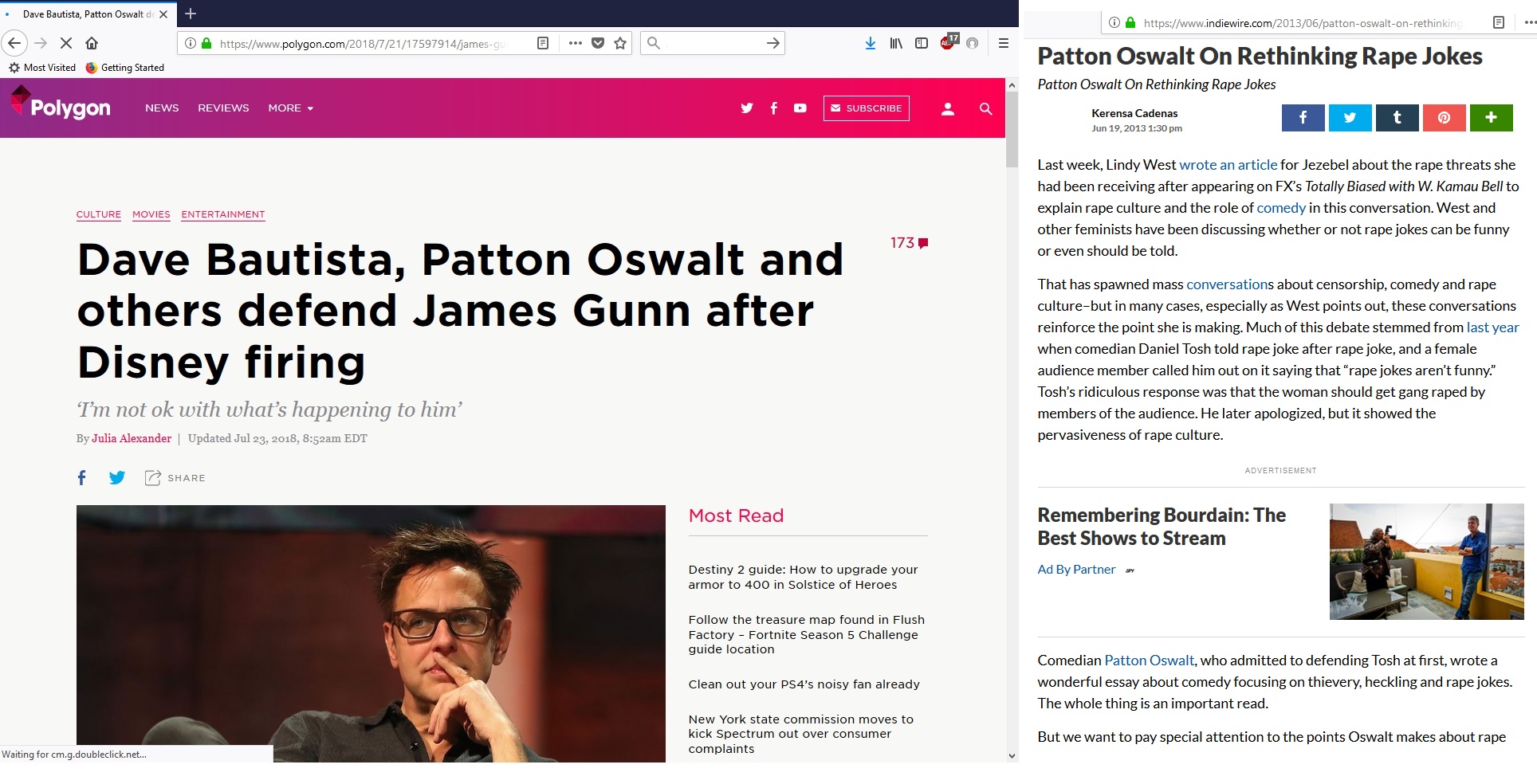Click the forward navigation arrow

pyautogui.click(x=41, y=43)
